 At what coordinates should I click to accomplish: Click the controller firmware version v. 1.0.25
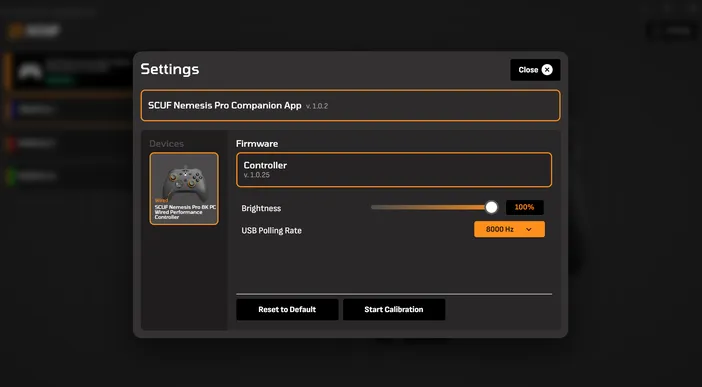click(x=257, y=175)
